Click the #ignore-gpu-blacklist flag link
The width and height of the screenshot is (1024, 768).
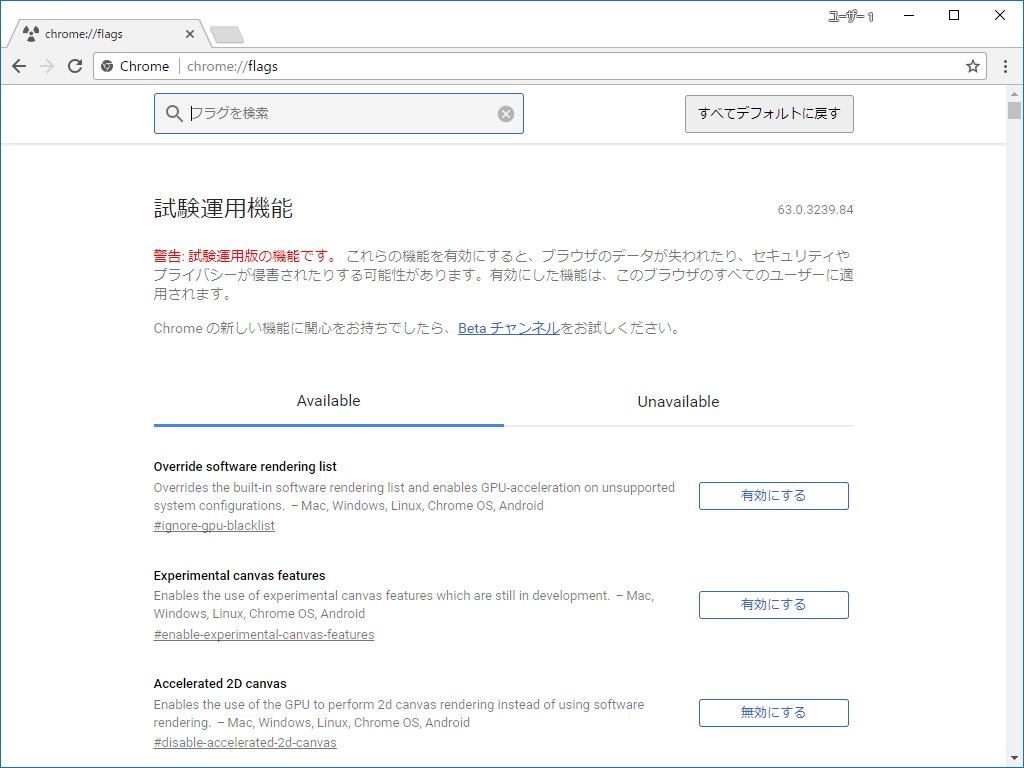coord(213,525)
